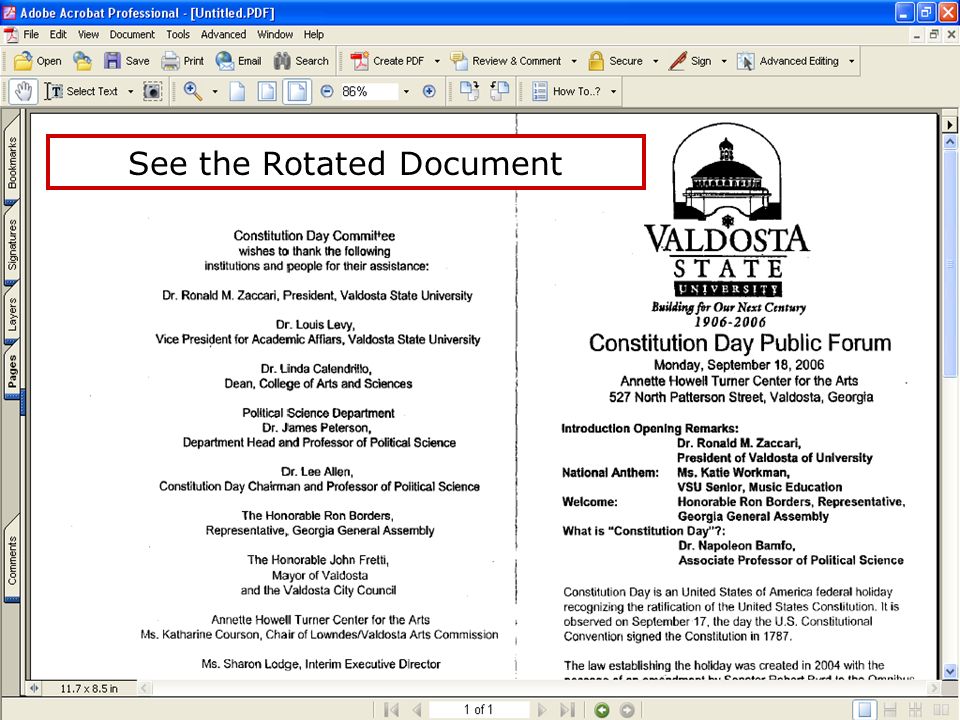Open the File menu
The height and width of the screenshot is (720, 960).
31,34
